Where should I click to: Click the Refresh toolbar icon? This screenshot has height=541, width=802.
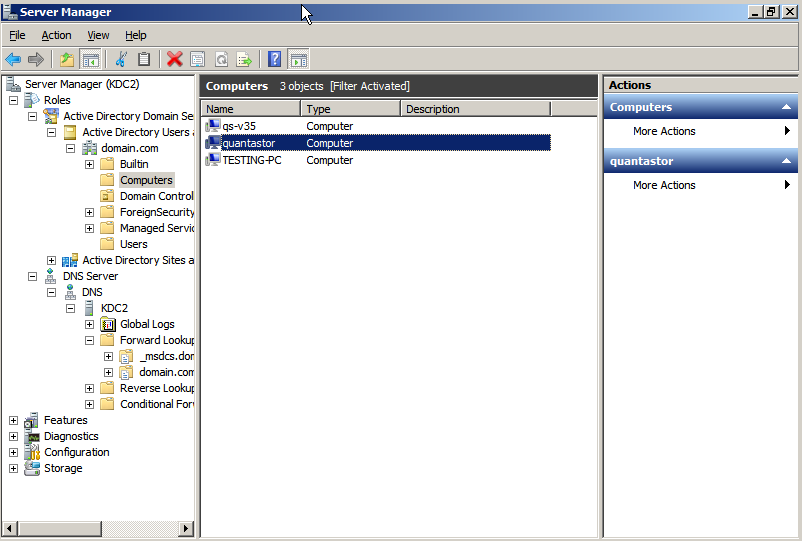click(x=221, y=60)
